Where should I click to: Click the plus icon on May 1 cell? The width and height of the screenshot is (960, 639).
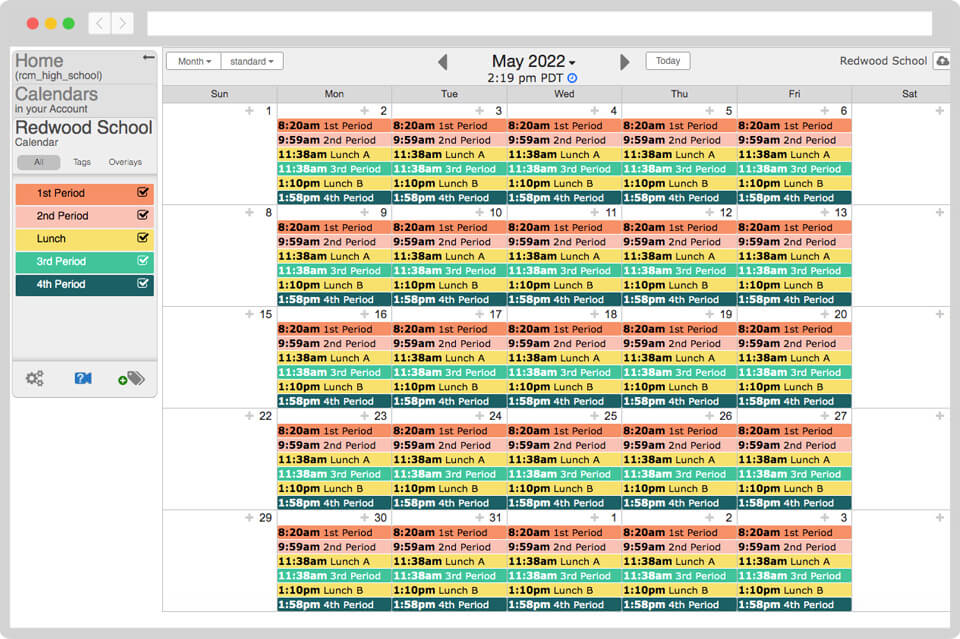click(x=250, y=110)
